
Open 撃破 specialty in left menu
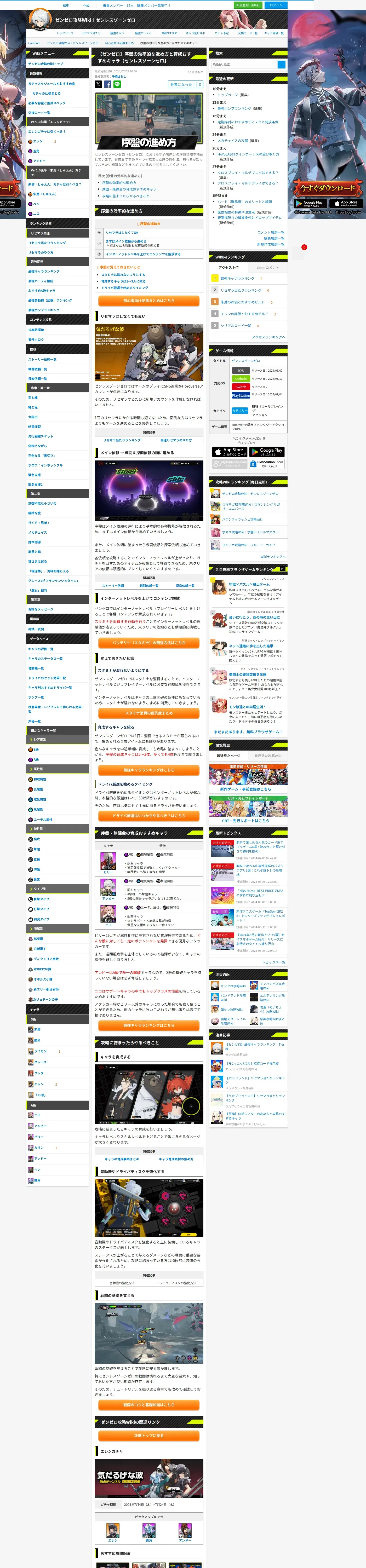(34, 849)
